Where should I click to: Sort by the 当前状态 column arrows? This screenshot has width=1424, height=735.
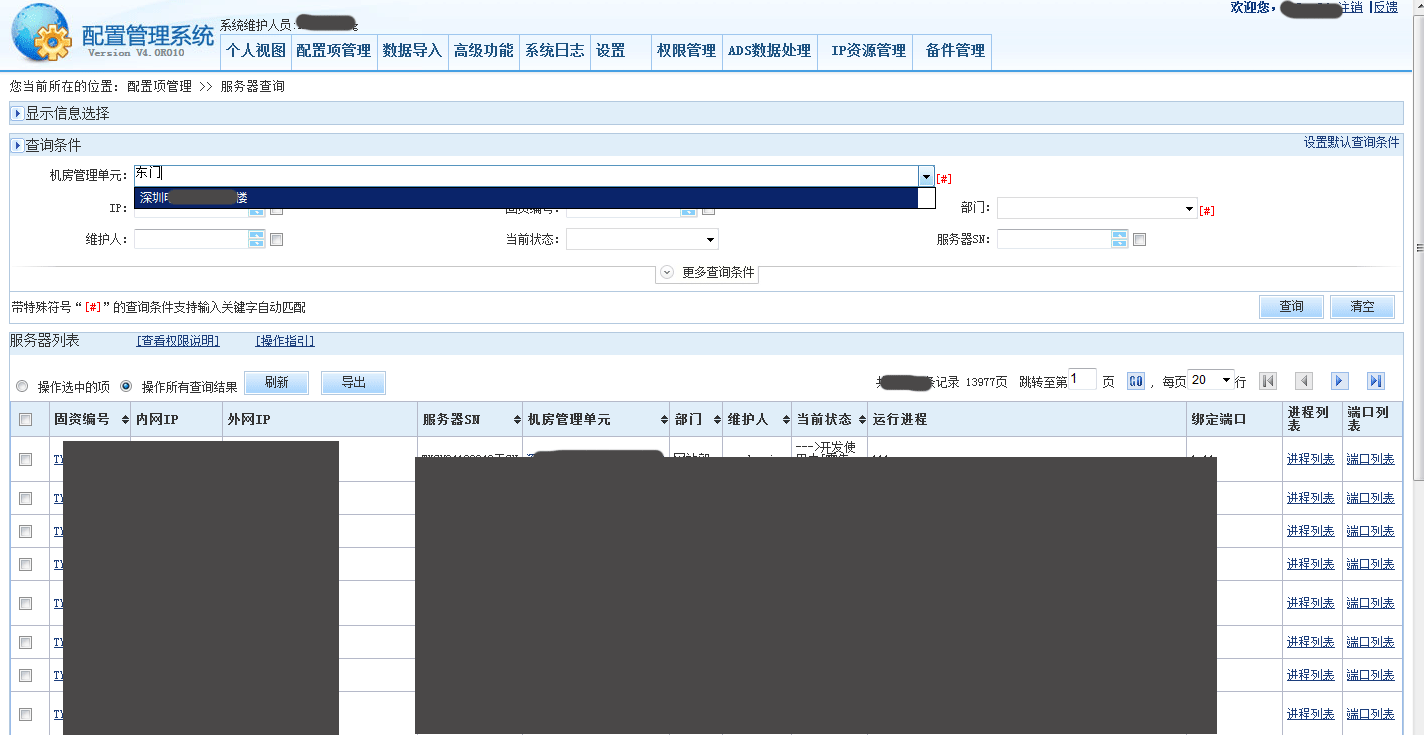coord(861,420)
